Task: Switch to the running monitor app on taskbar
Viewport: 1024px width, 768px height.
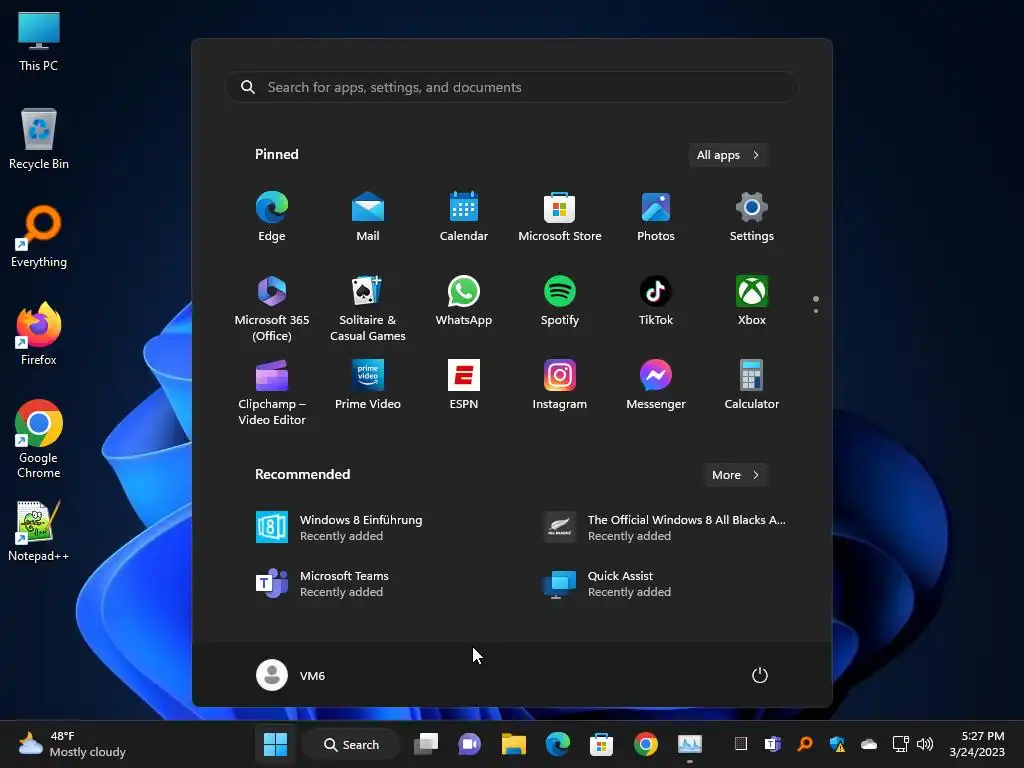Action: (x=690, y=744)
